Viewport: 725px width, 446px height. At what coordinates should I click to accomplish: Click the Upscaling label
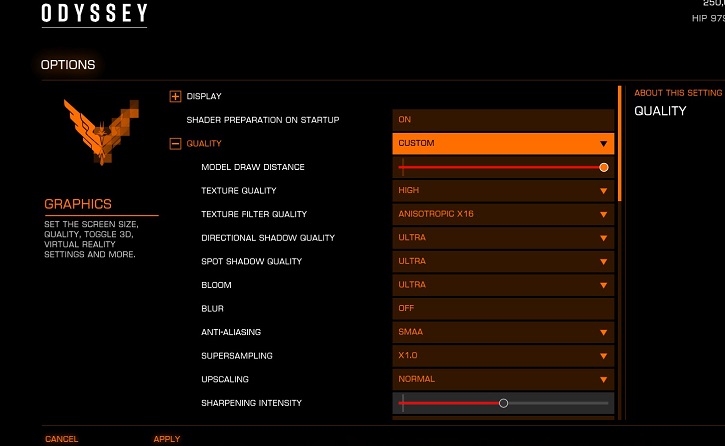tap(225, 379)
